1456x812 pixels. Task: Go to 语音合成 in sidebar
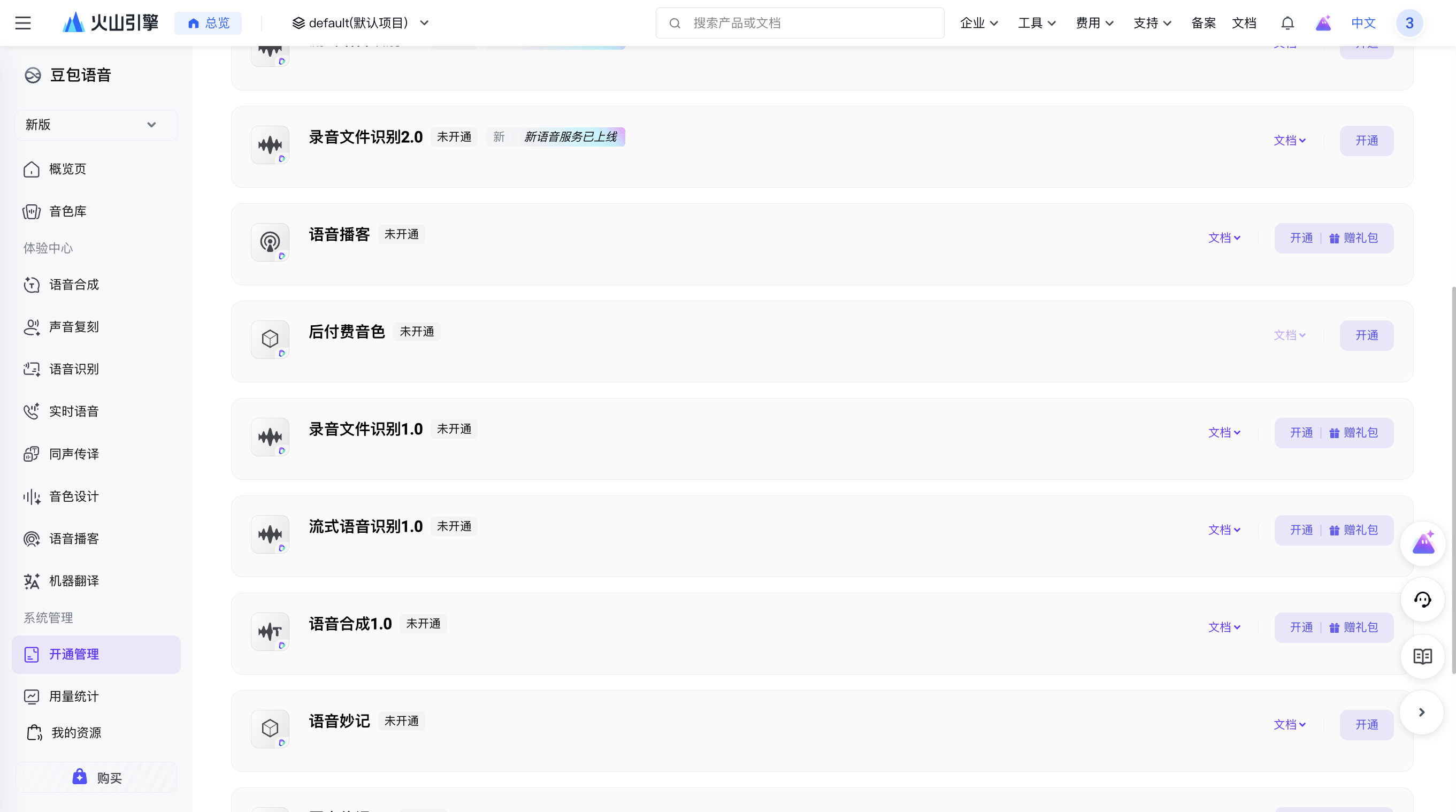click(x=96, y=285)
